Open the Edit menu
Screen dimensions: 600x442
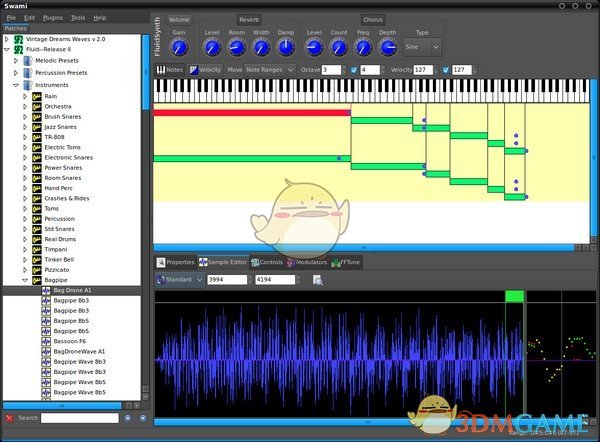[29, 18]
